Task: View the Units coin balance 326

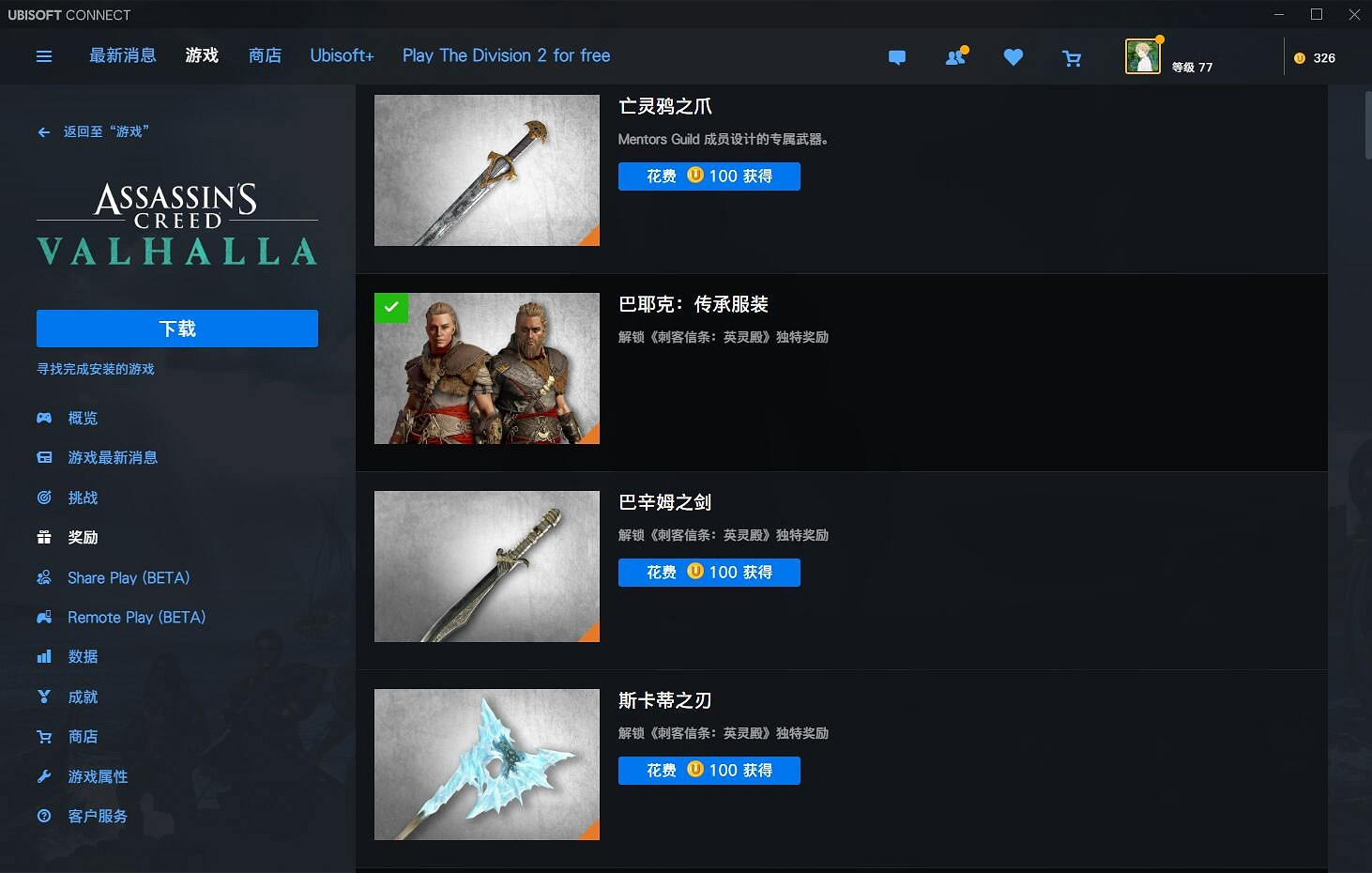Action: coord(1315,58)
